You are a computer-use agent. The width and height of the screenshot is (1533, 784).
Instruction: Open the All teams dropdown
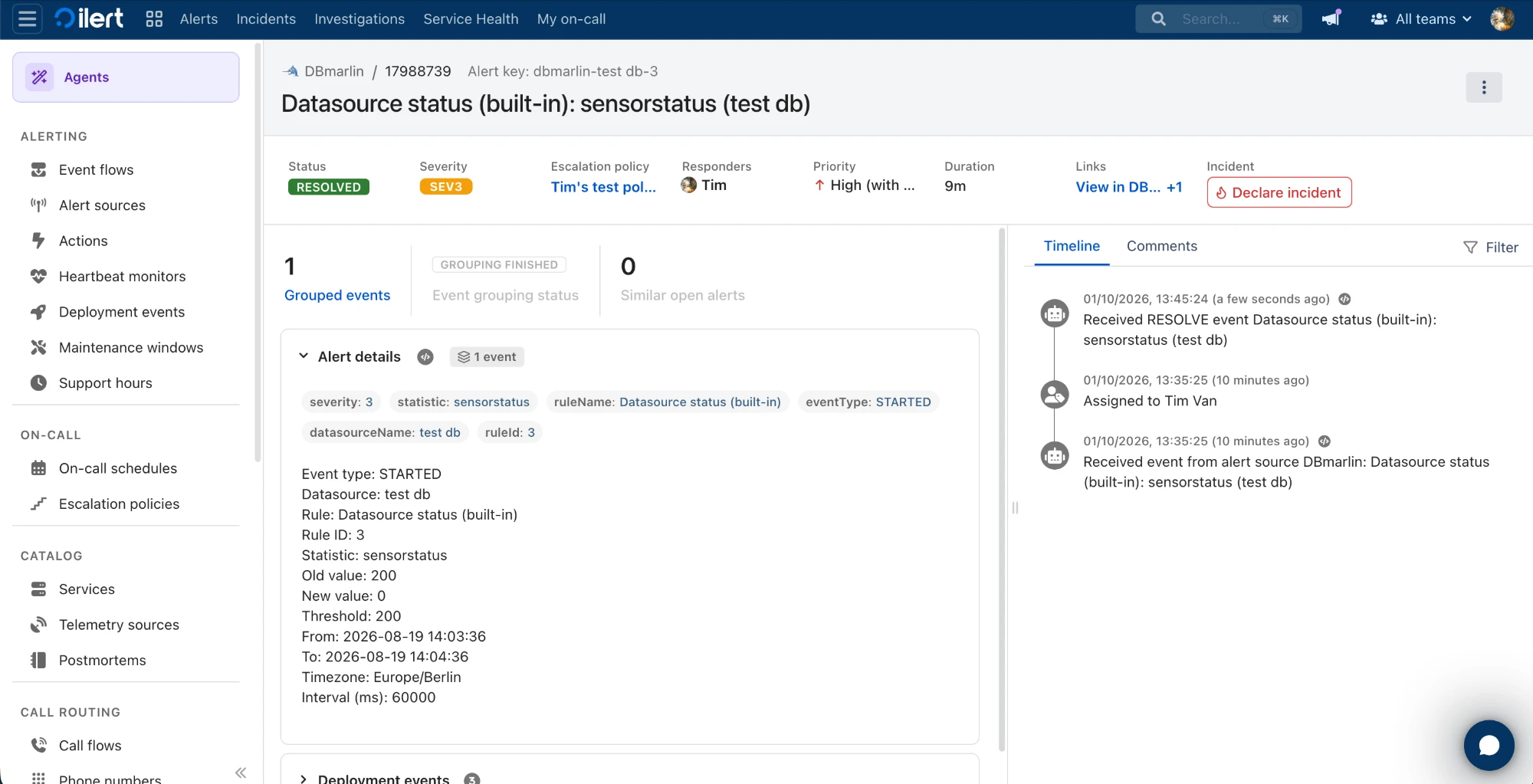click(x=1421, y=19)
